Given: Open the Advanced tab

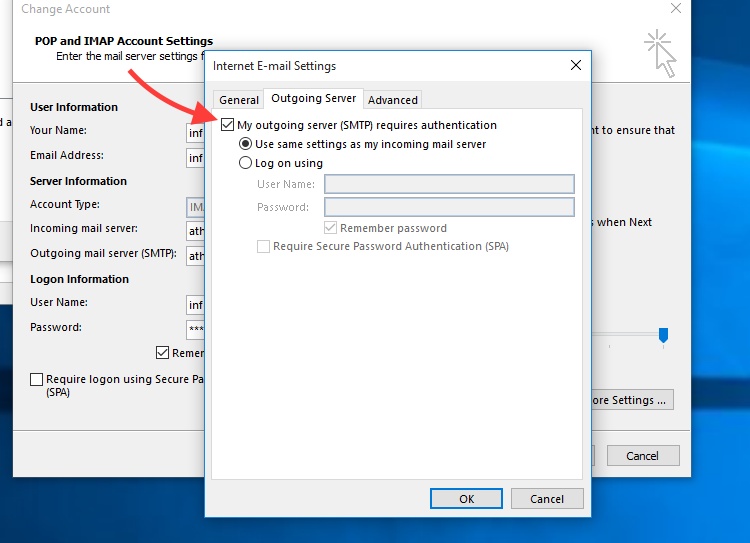Looking at the screenshot, I should [393, 100].
